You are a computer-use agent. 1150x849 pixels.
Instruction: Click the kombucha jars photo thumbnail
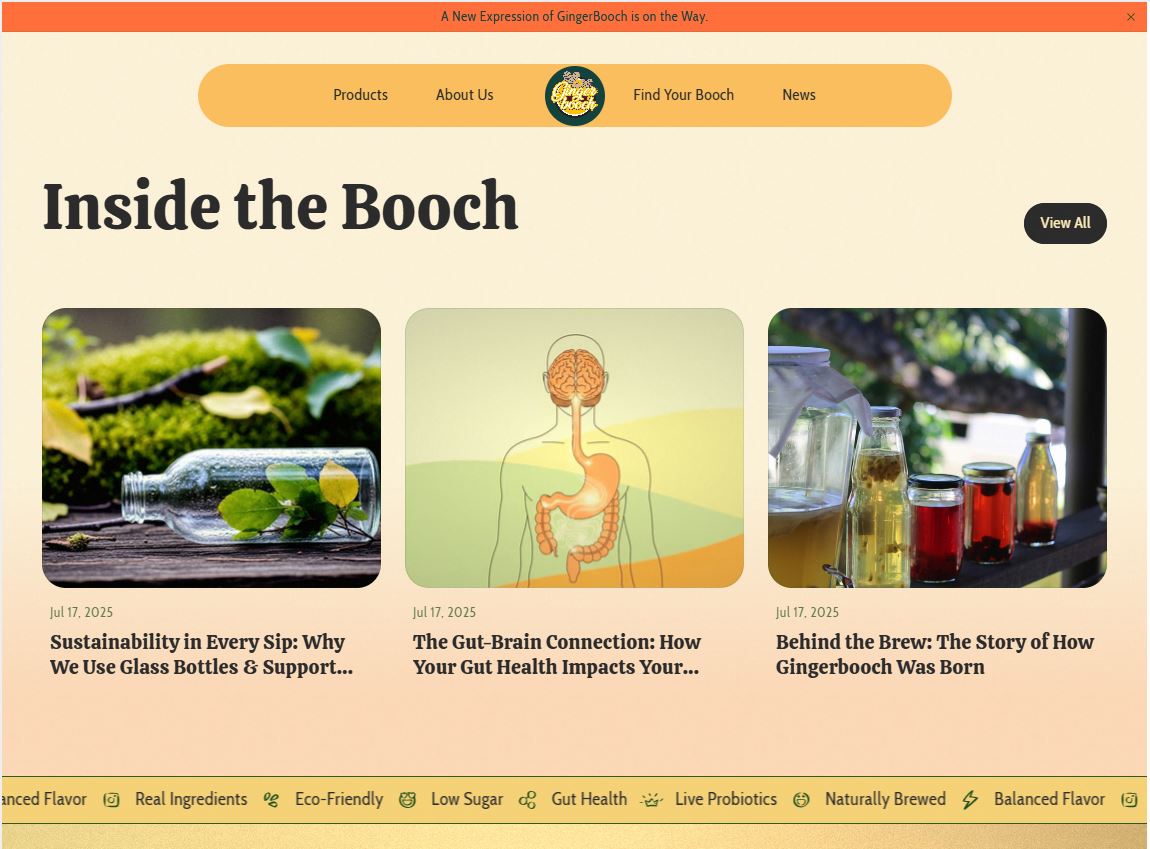pos(937,447)
